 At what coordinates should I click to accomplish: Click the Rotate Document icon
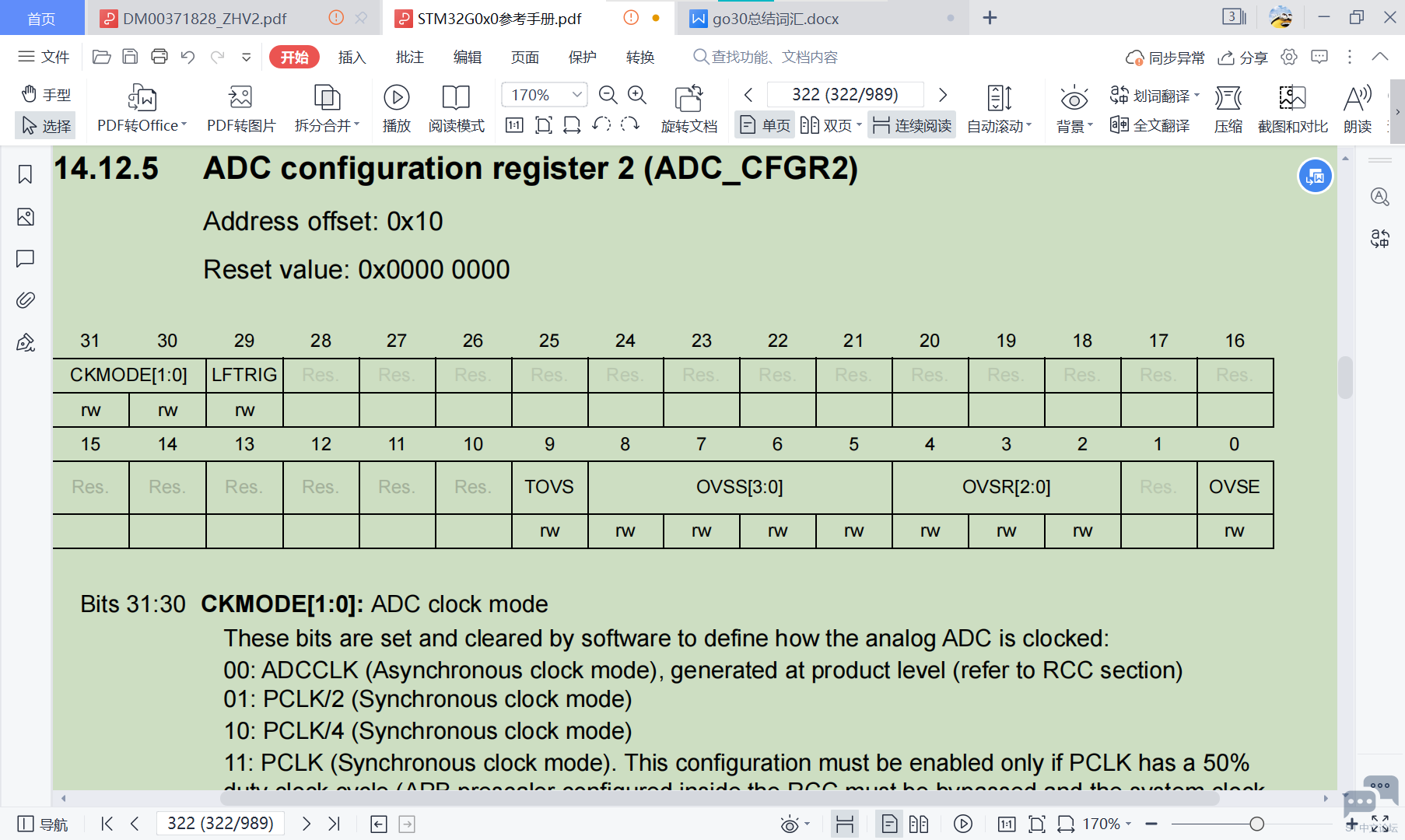(x=688, y=108)
